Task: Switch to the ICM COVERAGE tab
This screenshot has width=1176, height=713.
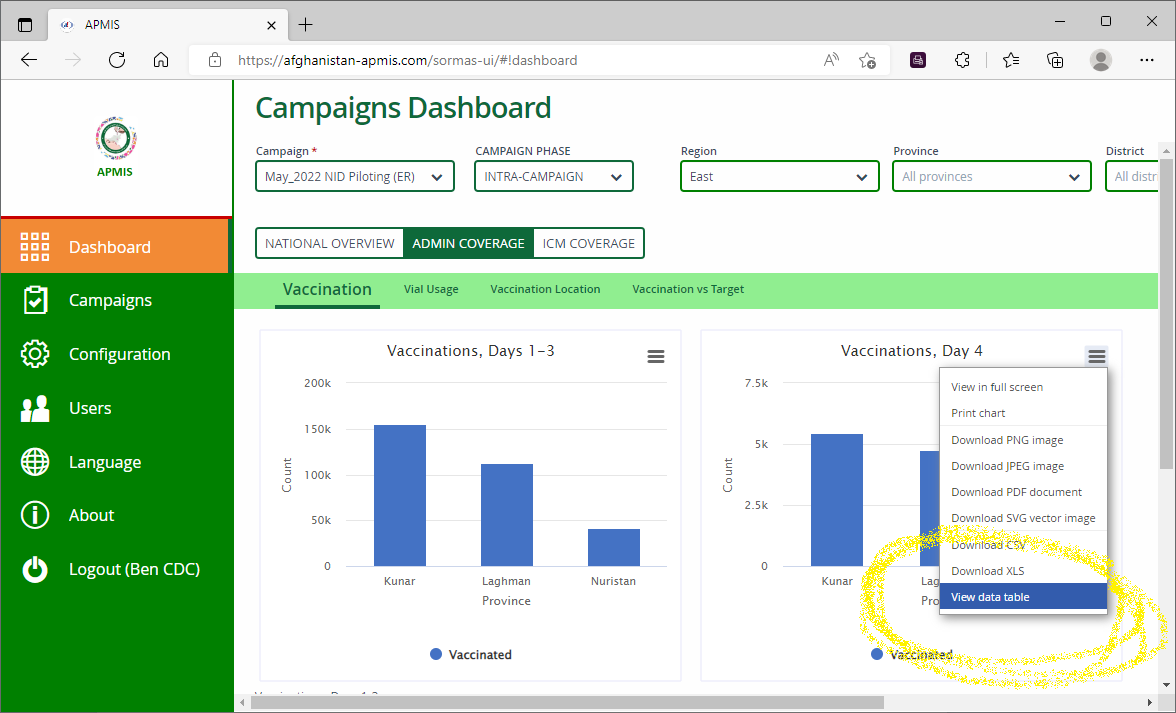Action: pyautogui.click(x=588, y=242)
